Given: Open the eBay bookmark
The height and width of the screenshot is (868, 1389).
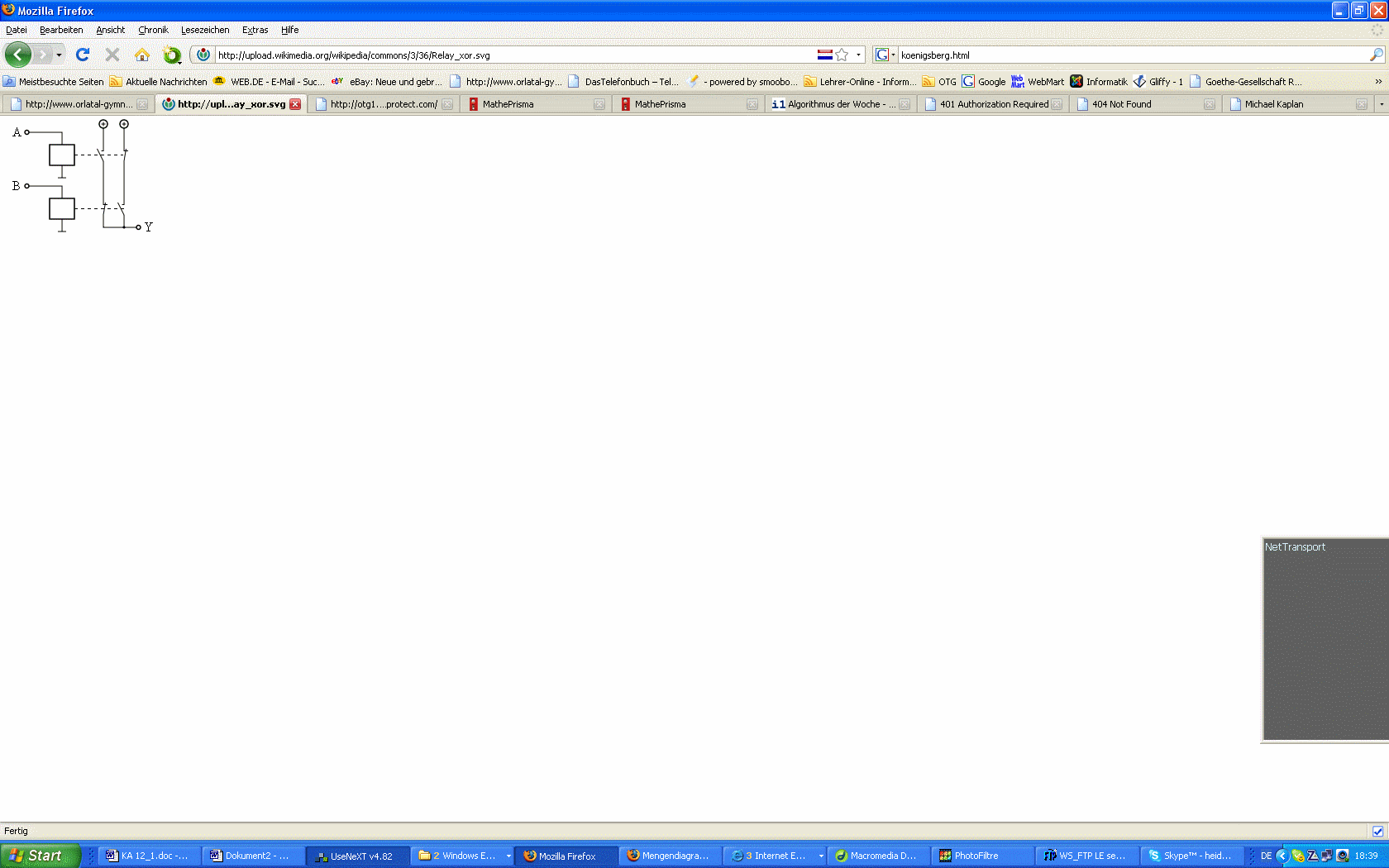Looking at the screenshot, I should point(387,82).
